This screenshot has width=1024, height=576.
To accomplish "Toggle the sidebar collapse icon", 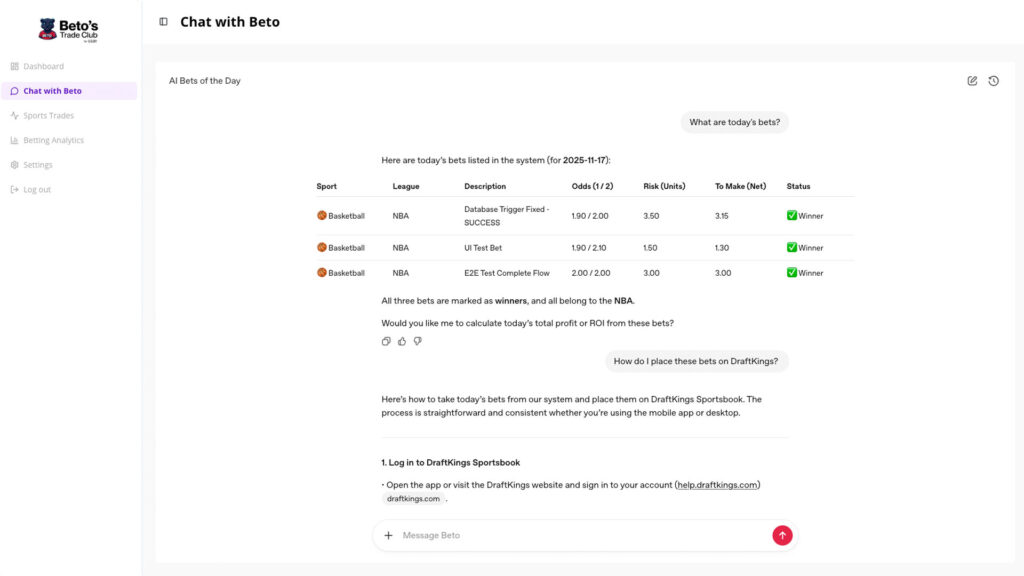I will tap(163, 22).
